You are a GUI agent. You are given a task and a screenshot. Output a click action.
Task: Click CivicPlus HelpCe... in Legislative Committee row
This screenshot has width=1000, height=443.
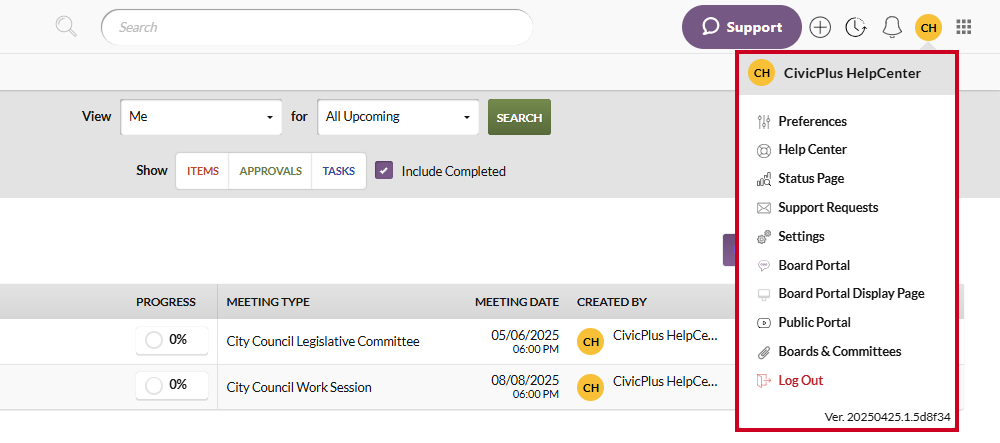click(x=665, y=335)
